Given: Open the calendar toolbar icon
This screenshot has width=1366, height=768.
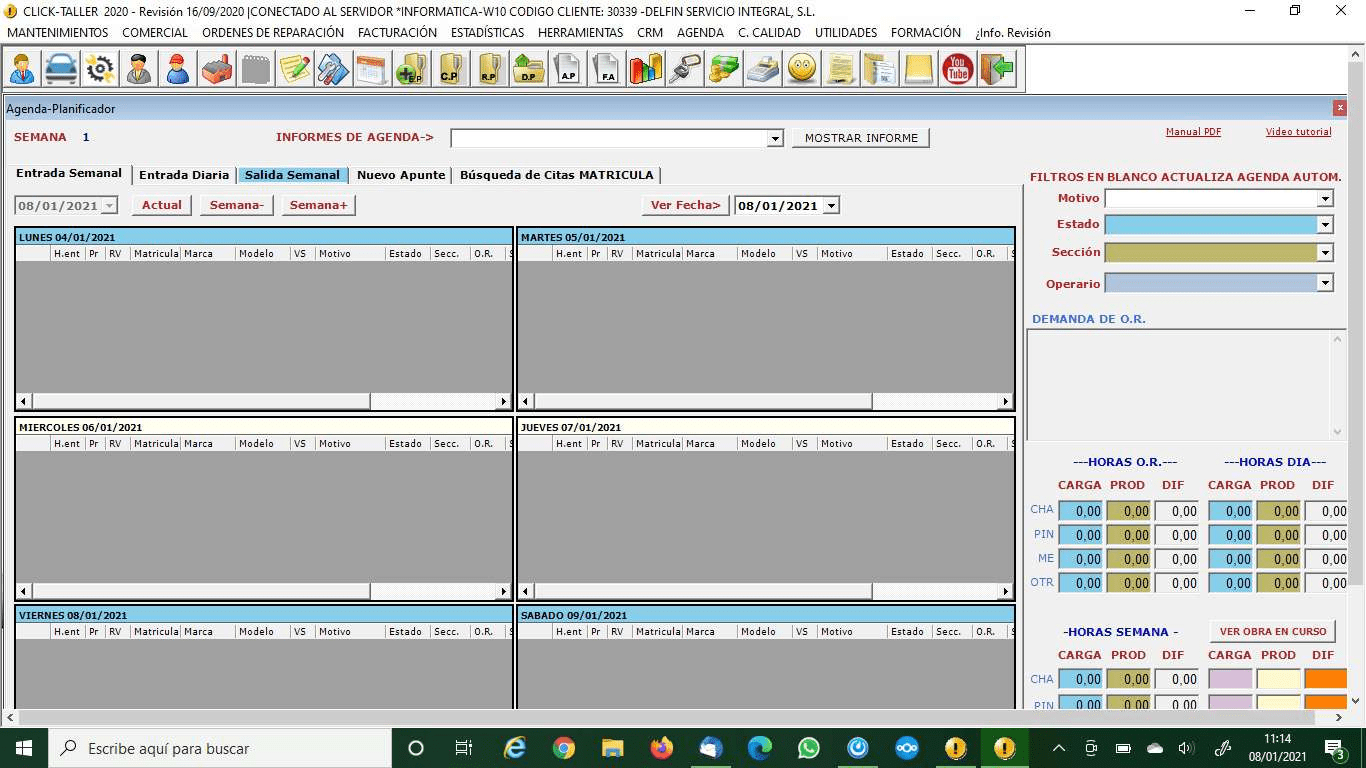Looking at the screenshot, I should tap(372, 69).
